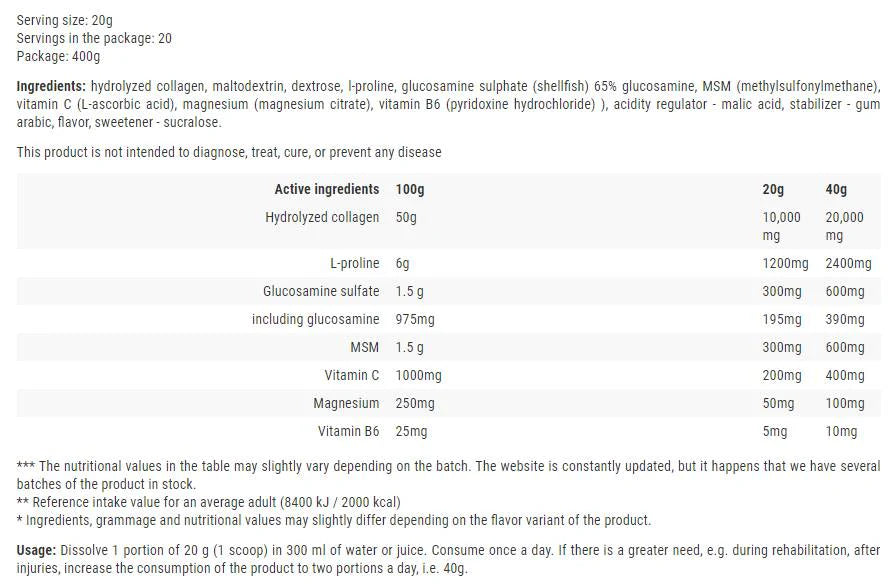Click the "Servings in the package: 20" text
This screenshot has width=894, height=586.
(94, 38)
